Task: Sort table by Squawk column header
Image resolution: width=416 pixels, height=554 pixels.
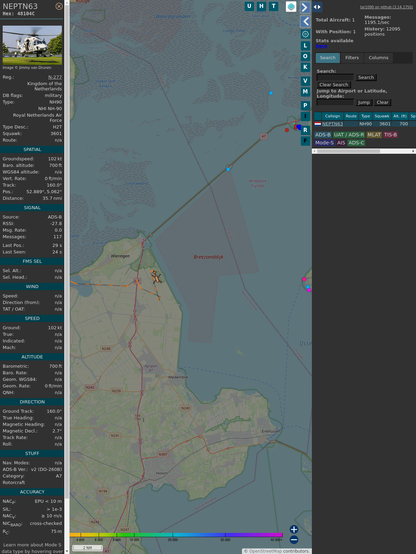Action: [x=382, y=116]
